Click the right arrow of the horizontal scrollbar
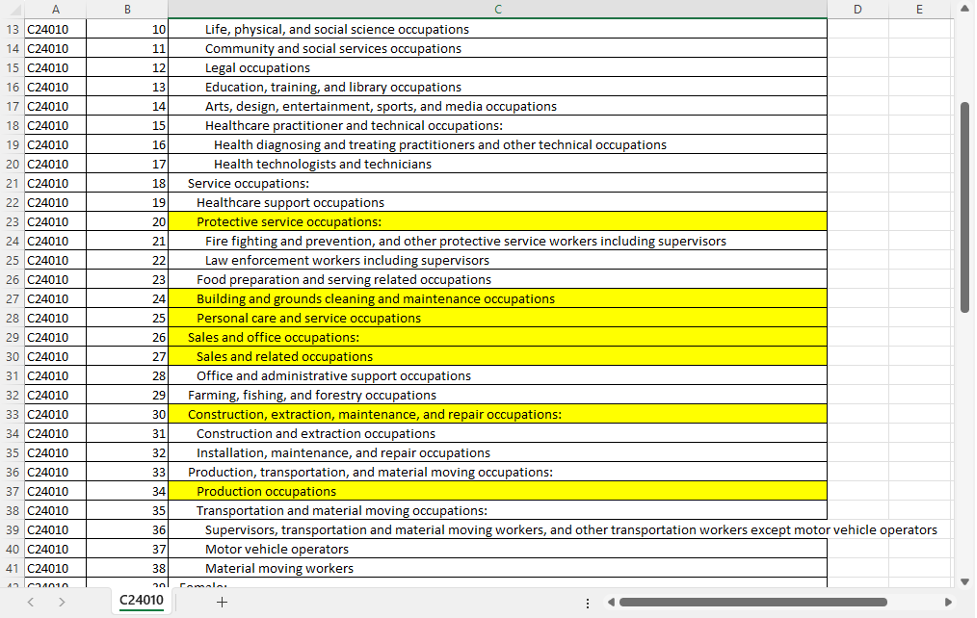This screenshot has height=618, width=977. click(950, 602)
